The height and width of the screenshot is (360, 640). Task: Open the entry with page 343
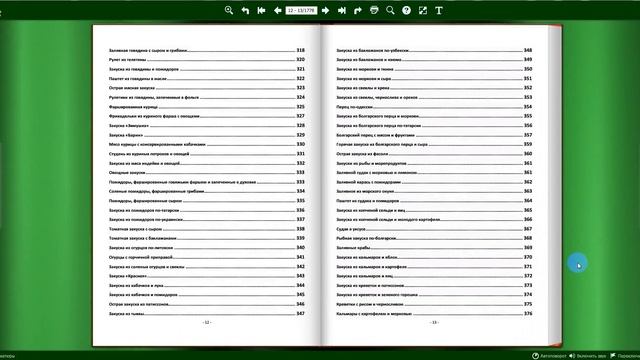pos(207,276)
